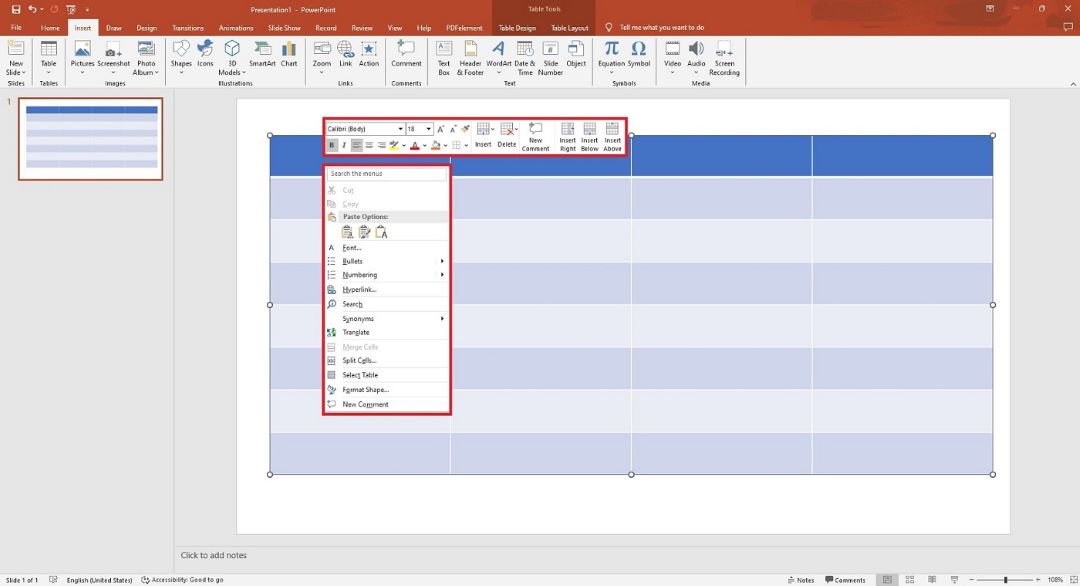Insert Slide Number
This screenshot has height=586, width=1080.
[550, 58]
